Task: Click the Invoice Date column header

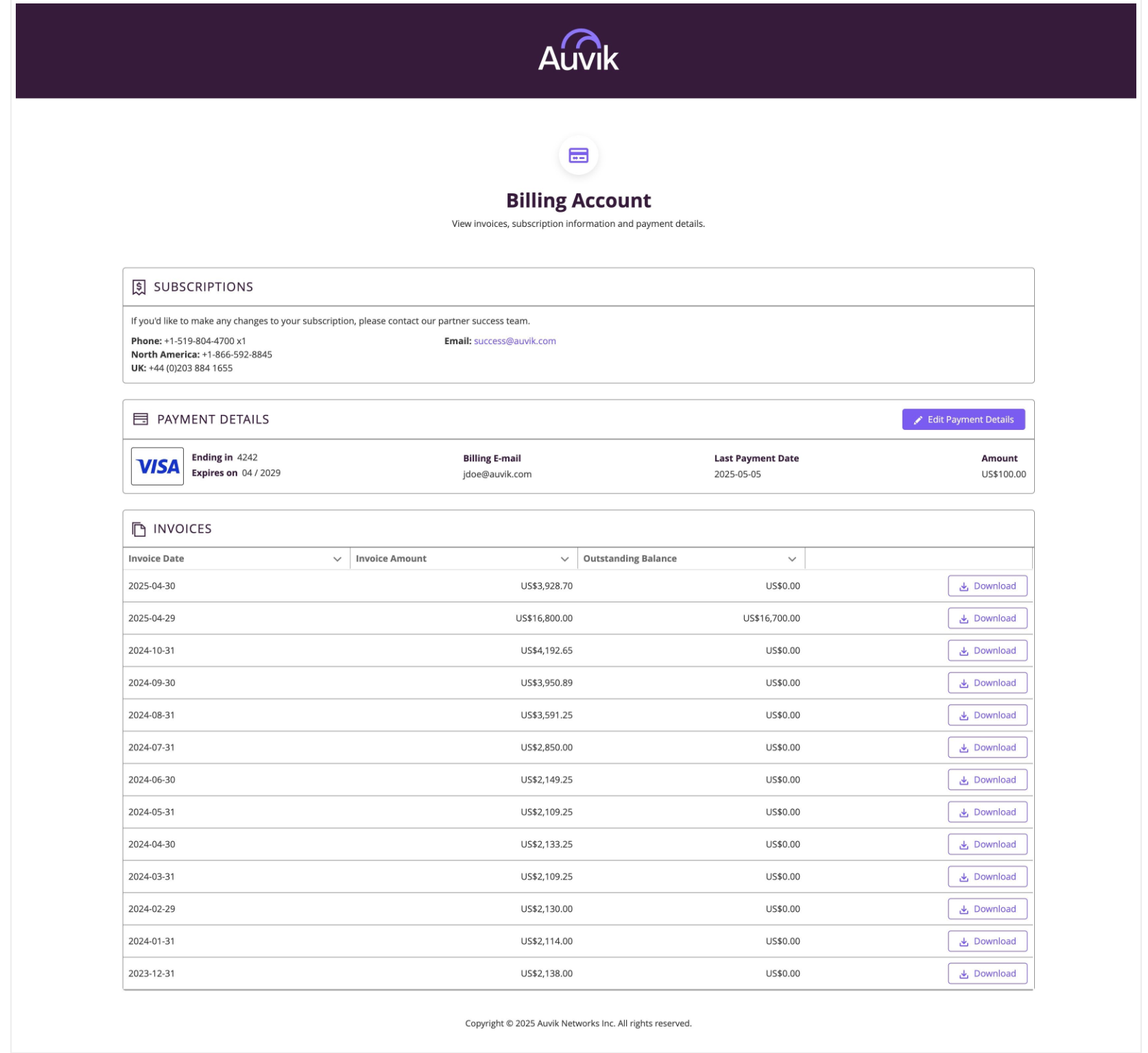Action: [237, 559]
